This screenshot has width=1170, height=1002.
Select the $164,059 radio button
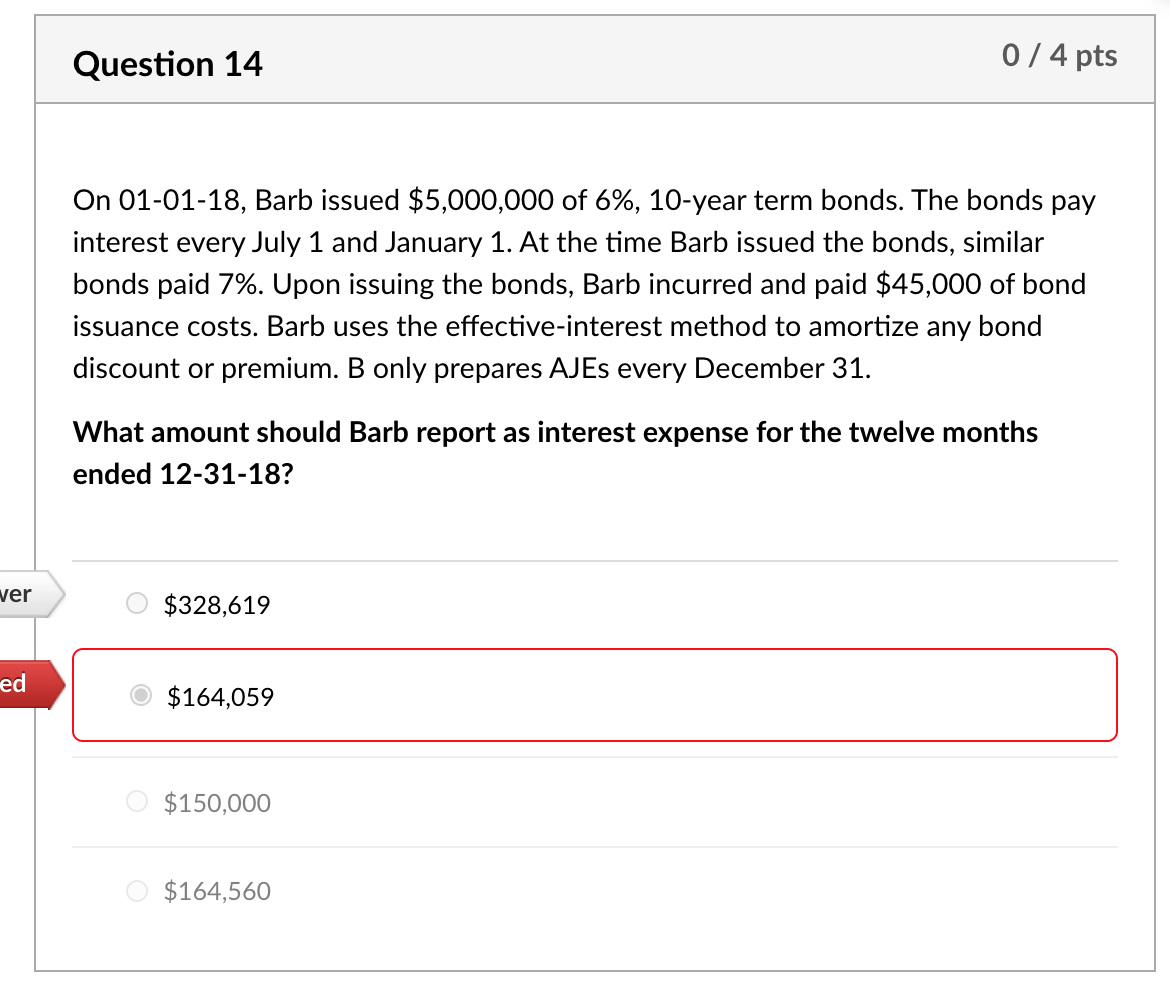coord(140,695)
